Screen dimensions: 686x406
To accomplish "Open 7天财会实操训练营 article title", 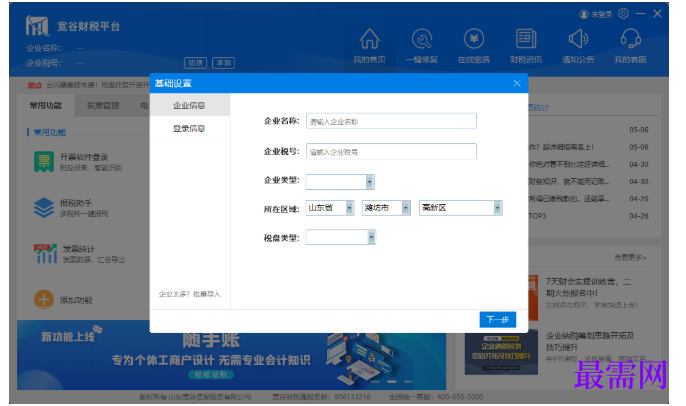I will coord(588,287).
